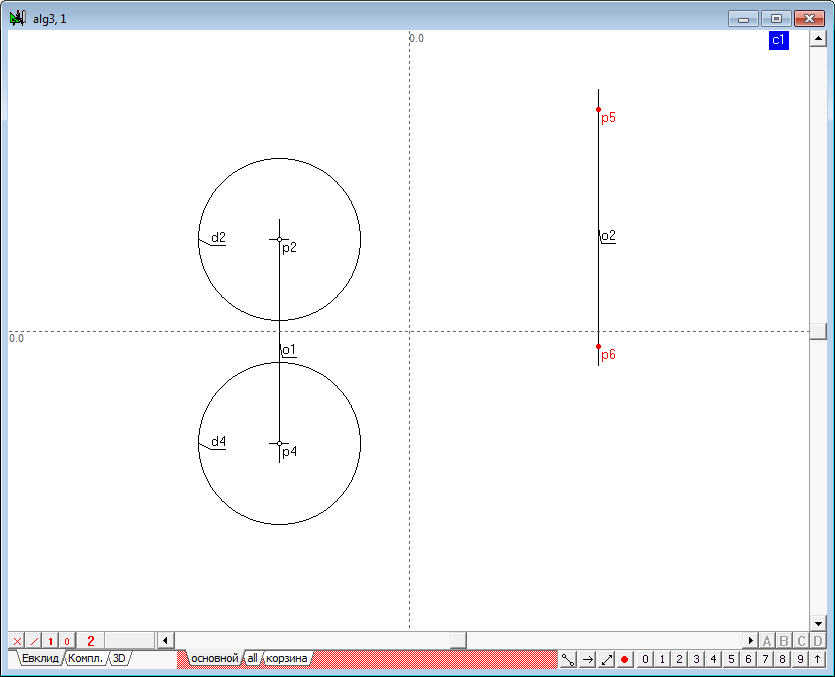
Task: Click the B letter button
Action: click(x=784, y=641)
